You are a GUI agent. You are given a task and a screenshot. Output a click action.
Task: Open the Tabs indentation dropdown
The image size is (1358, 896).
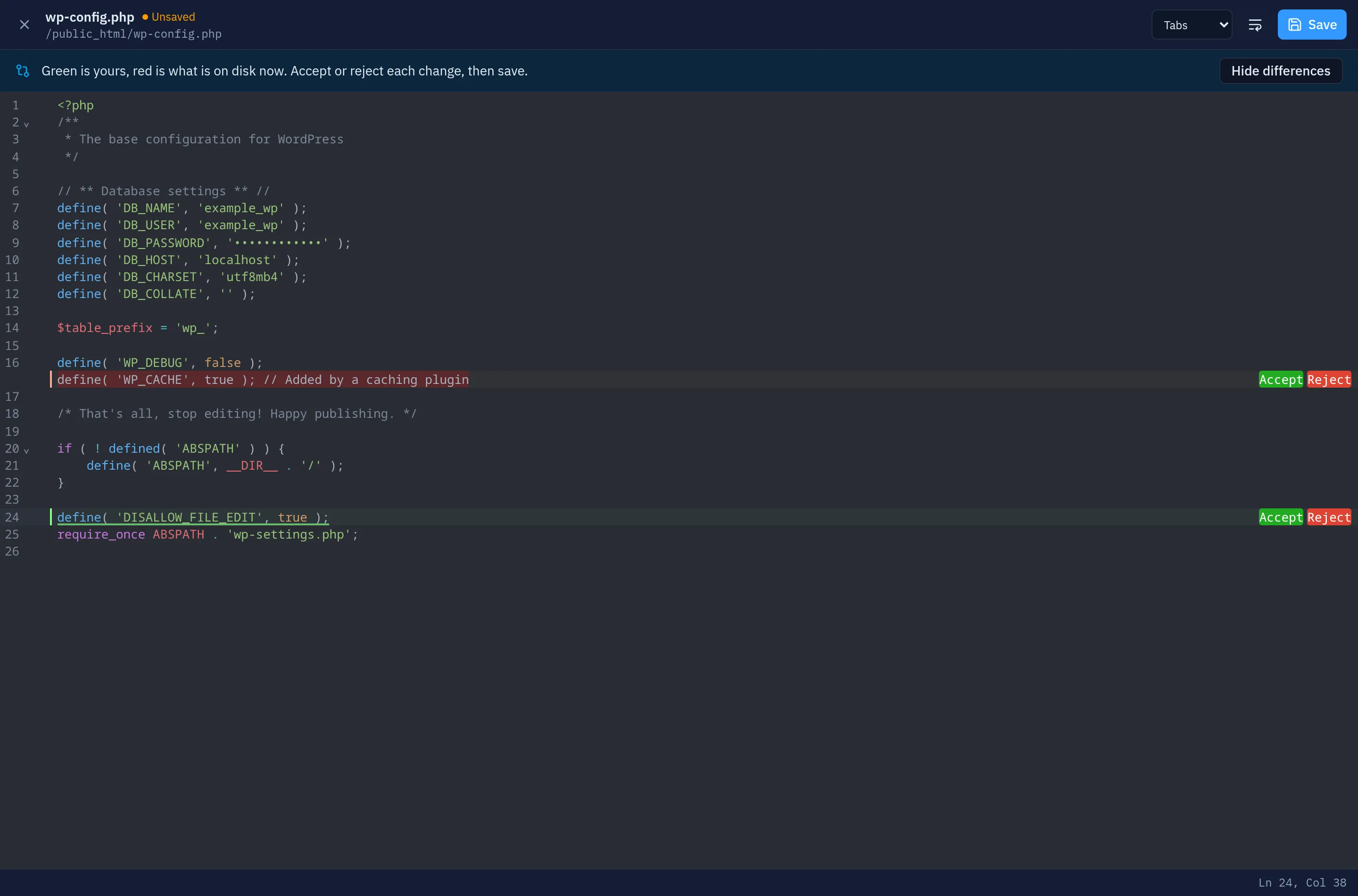point(1192,25)
